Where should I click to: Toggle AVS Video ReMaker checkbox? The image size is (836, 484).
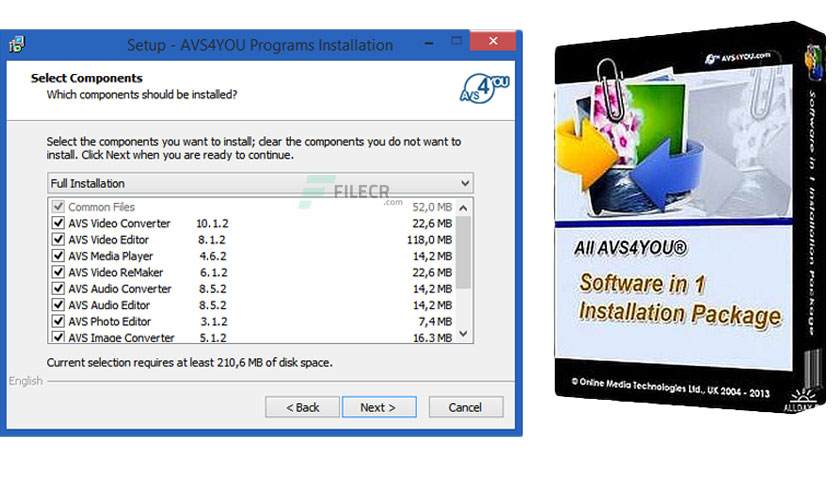click(x=58, y=272)
